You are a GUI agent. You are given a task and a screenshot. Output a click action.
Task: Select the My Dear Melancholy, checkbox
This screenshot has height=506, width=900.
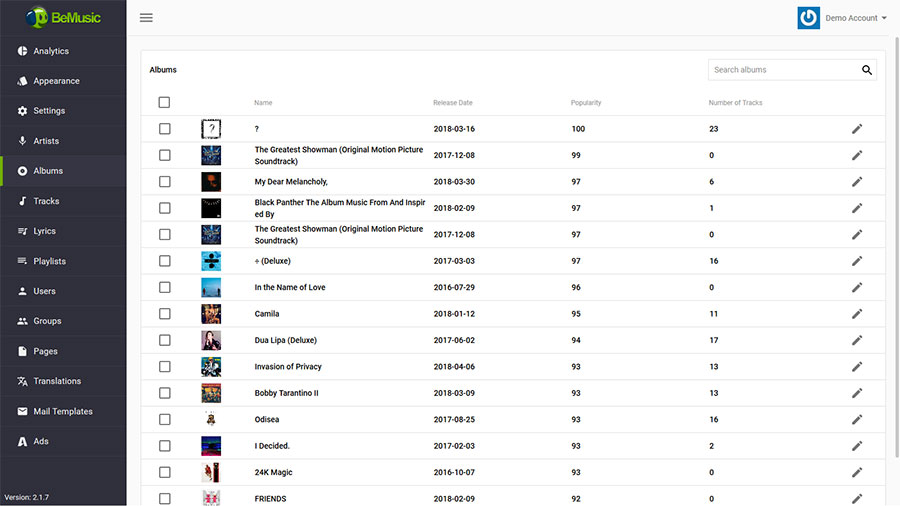pyautogui.click(x=164, y=182)
